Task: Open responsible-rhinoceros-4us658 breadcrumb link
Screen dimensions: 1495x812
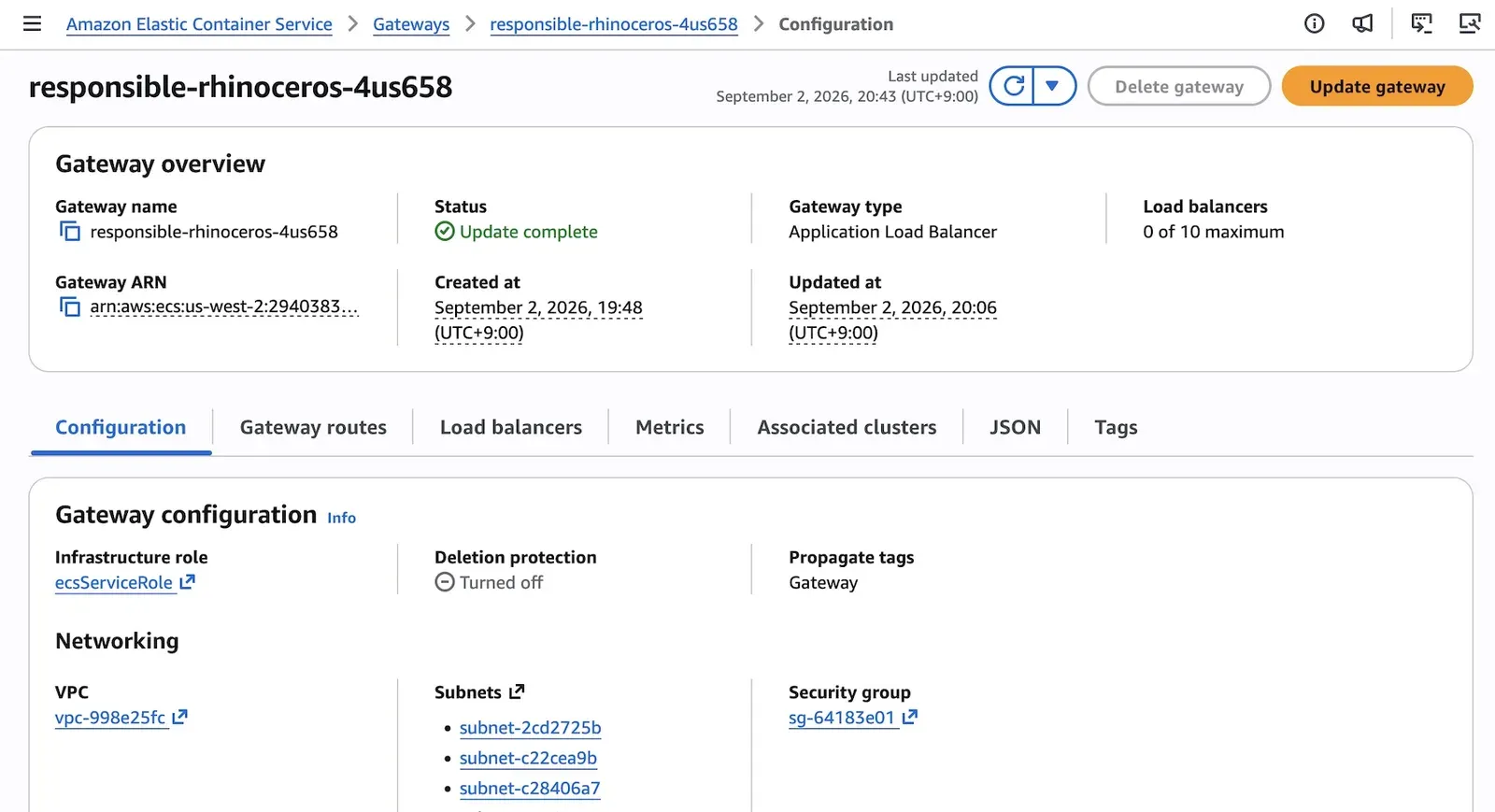Action: point(614,24)
